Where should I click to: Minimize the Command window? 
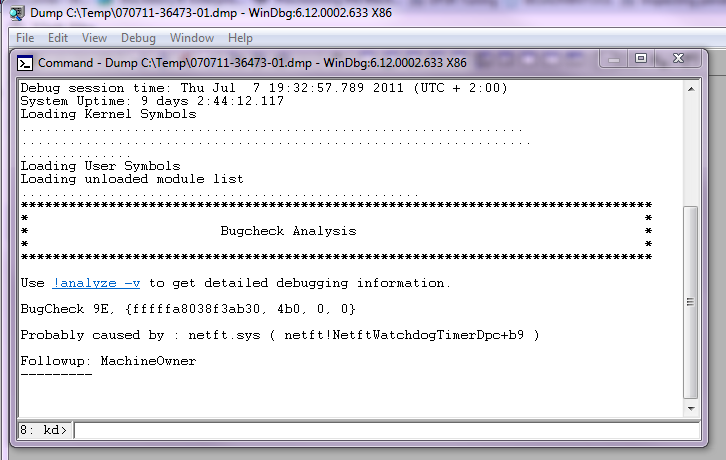[614, 59]
